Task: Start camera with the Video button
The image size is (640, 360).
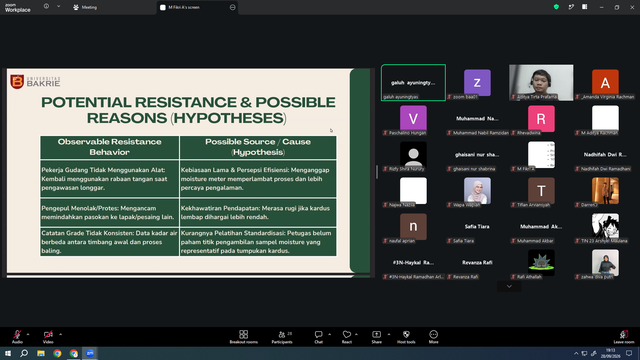Action: (x=48, y=337)
